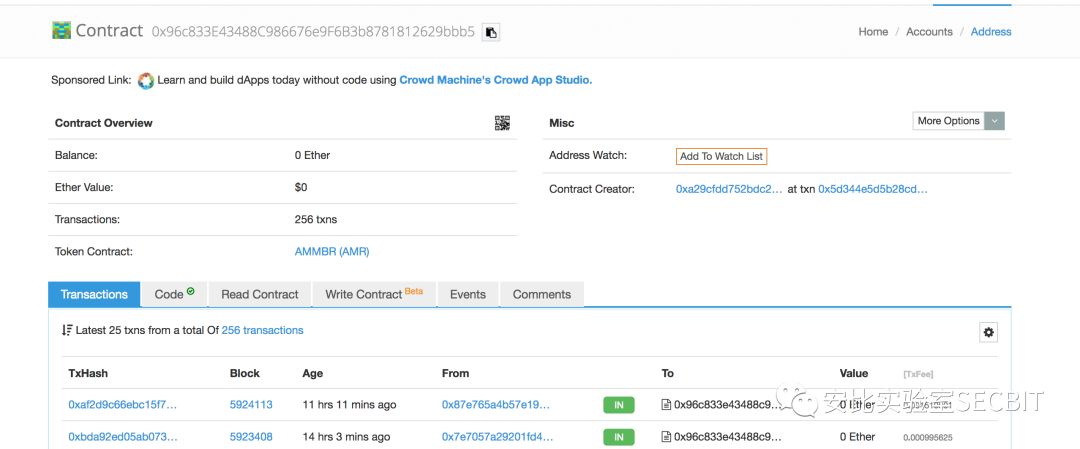Click the IN badge in row 5924113
The image size is (1080, 449).
[619, 405]
